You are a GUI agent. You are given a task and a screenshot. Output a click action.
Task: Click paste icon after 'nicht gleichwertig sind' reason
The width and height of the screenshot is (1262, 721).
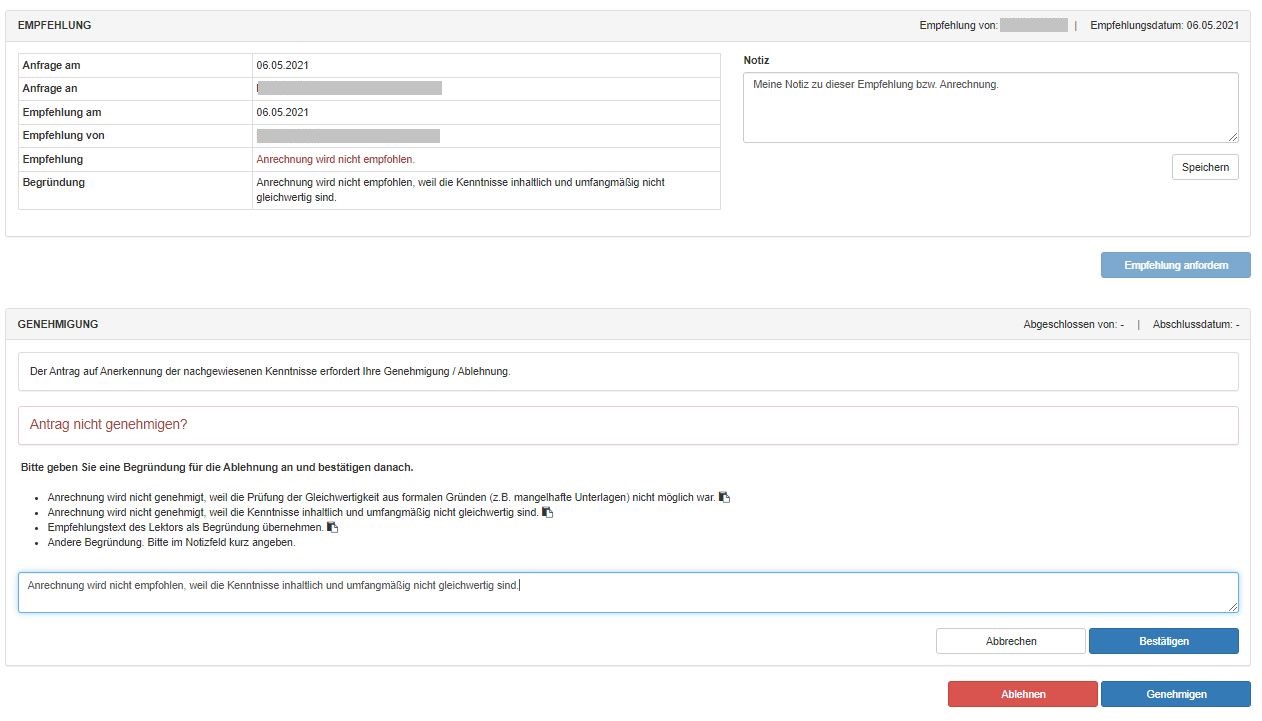click(x=547, y=512)
